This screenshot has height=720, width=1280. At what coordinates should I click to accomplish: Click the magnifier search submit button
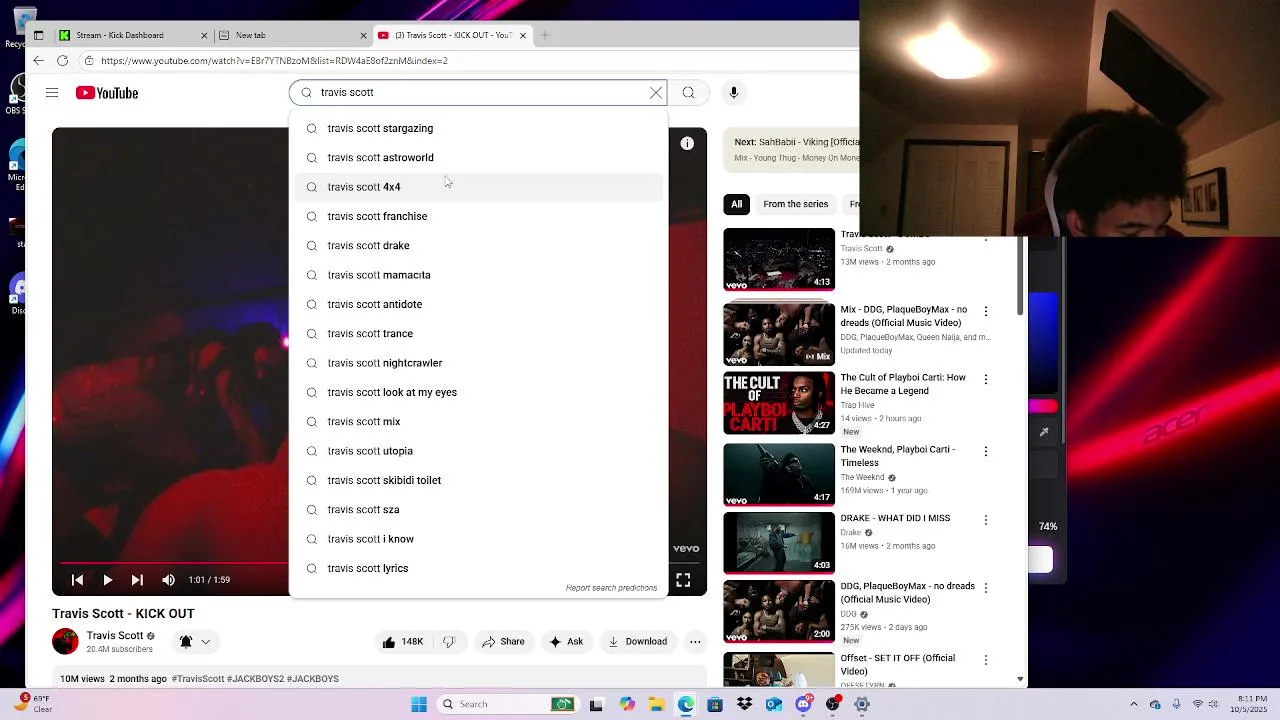(x=689, y=92)
